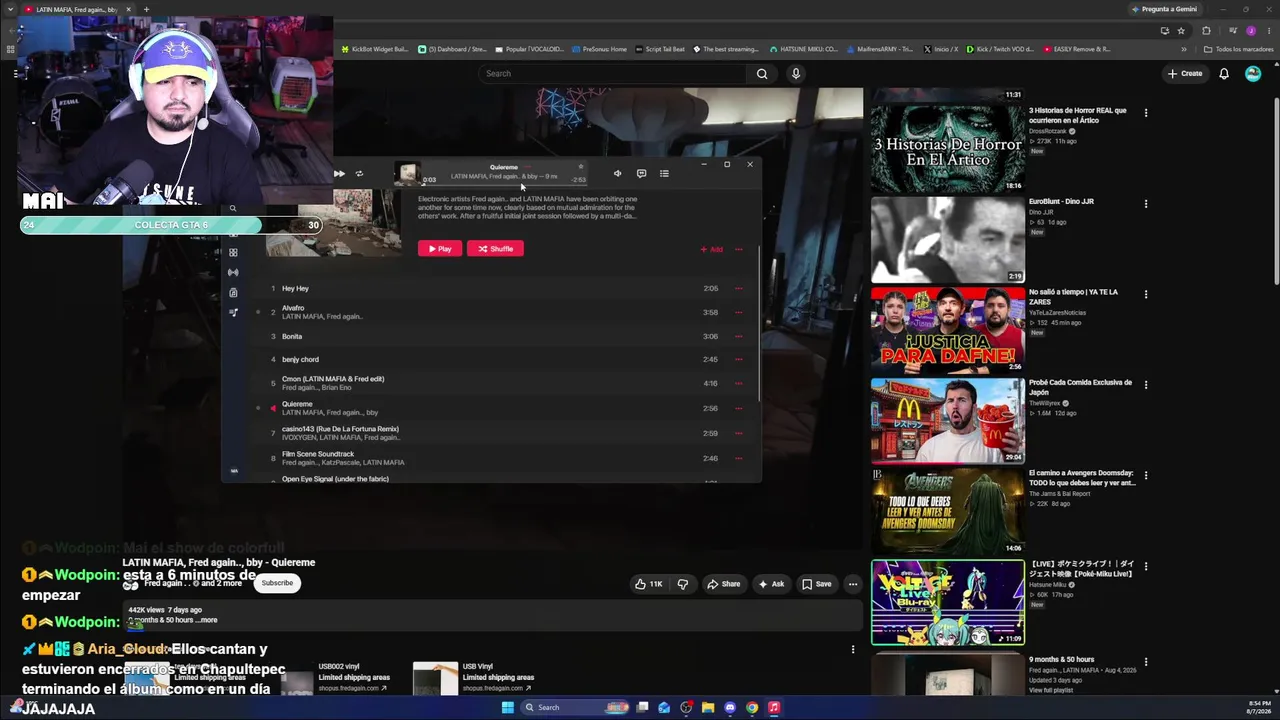
Task: Open the YouTube account avatar menu
Action: pos(1253,74)
